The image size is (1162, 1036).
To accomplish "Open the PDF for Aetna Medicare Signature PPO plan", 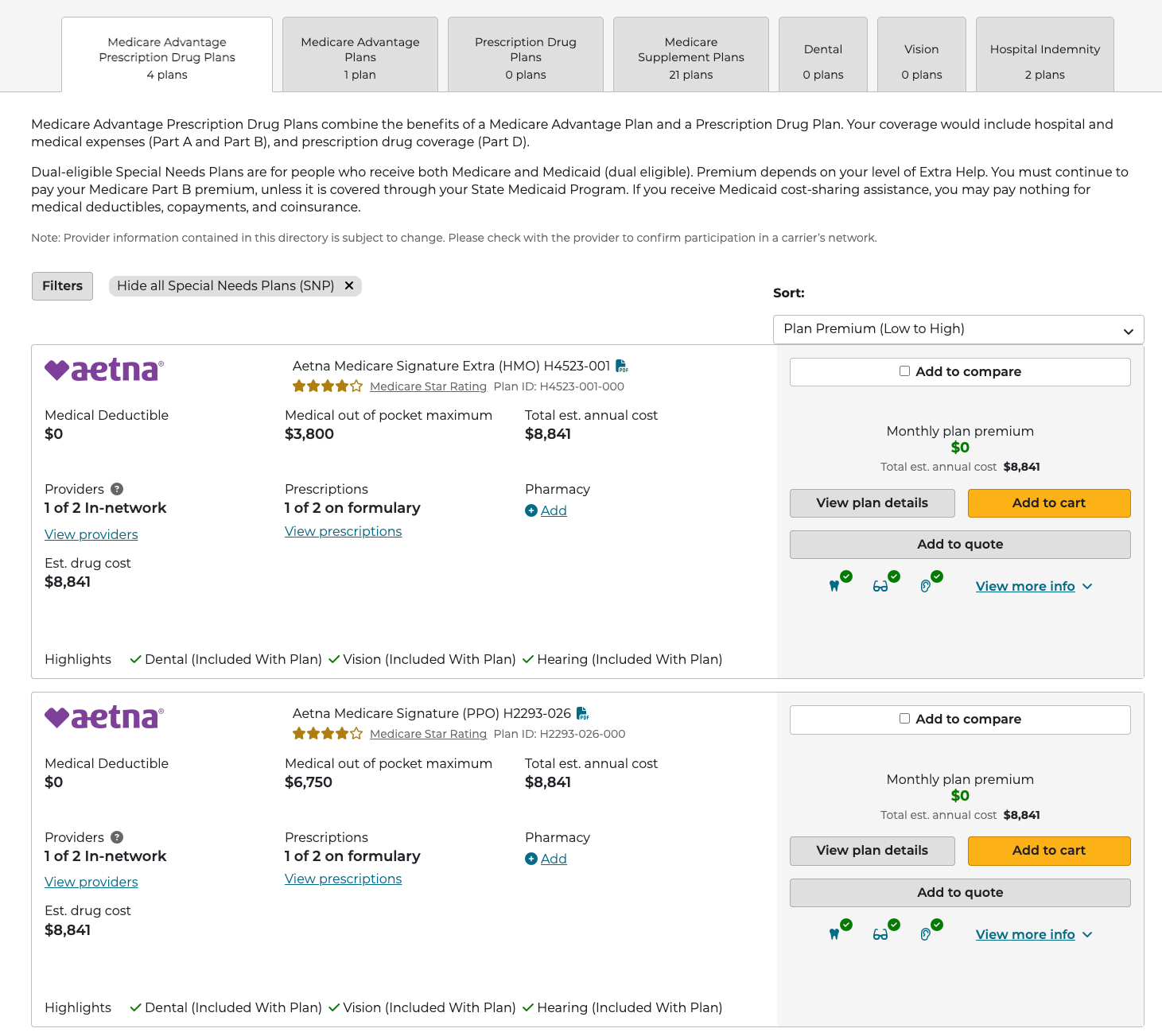I will [x=583, y=713].
